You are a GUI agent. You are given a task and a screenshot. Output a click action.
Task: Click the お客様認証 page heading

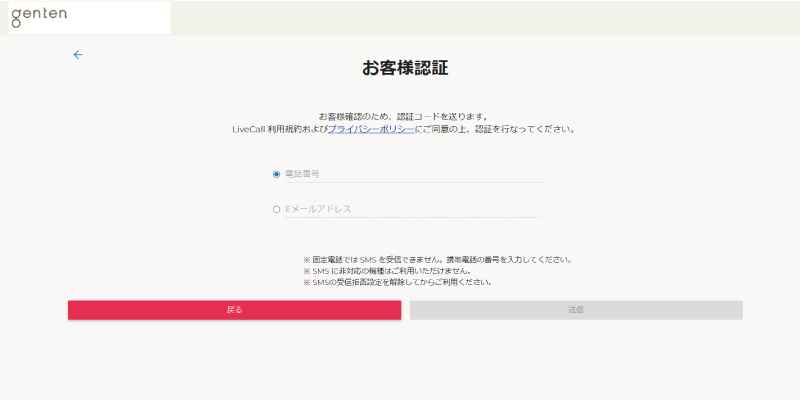click(x=405, y=69)
